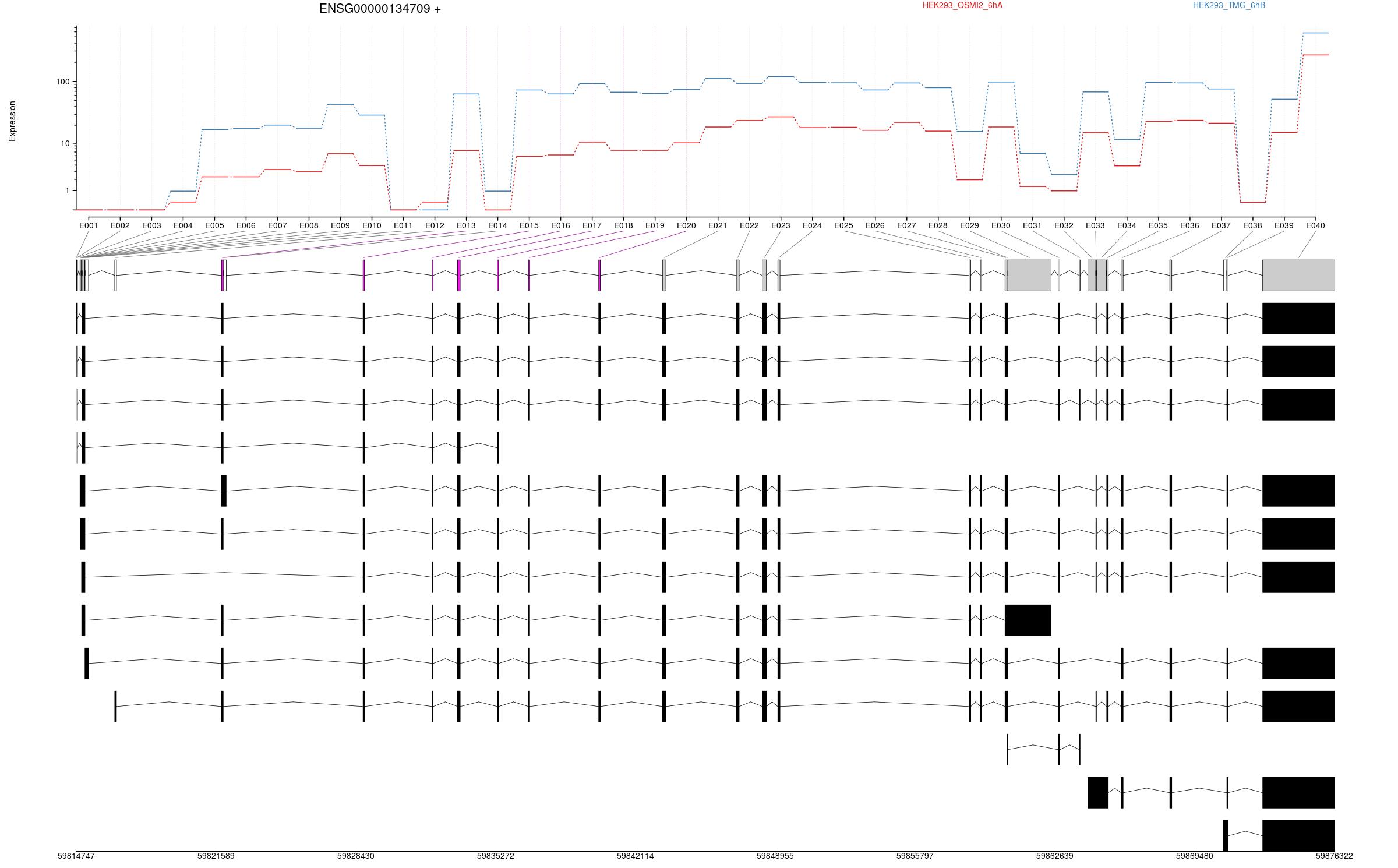Click exon label E033
This screenshot has height=868, width=1398.
pyautogui.click(x=1095, y=225)
